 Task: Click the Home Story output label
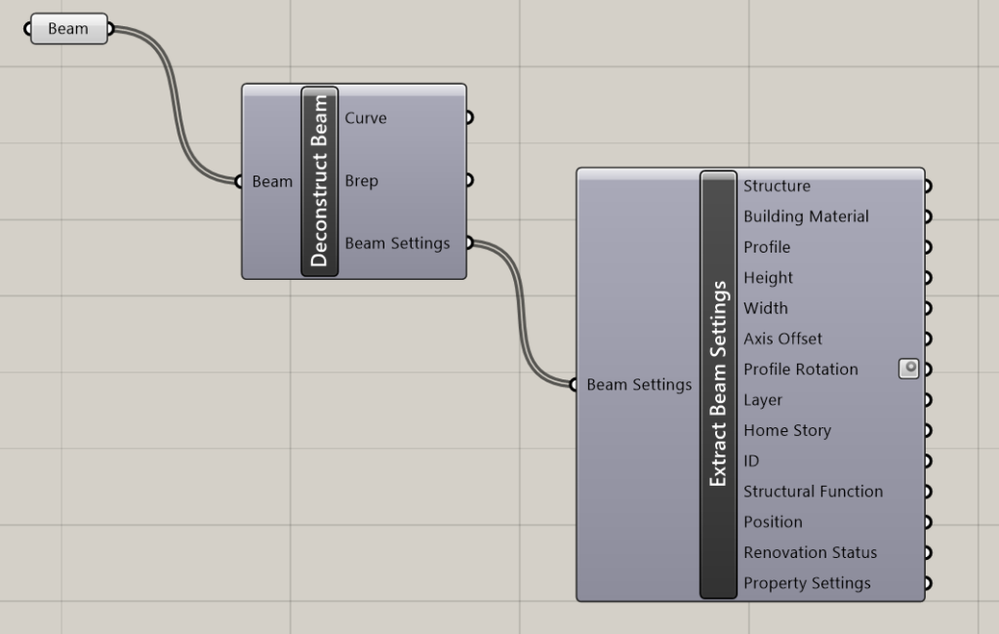pyautogui.click(x=787, y=431)
